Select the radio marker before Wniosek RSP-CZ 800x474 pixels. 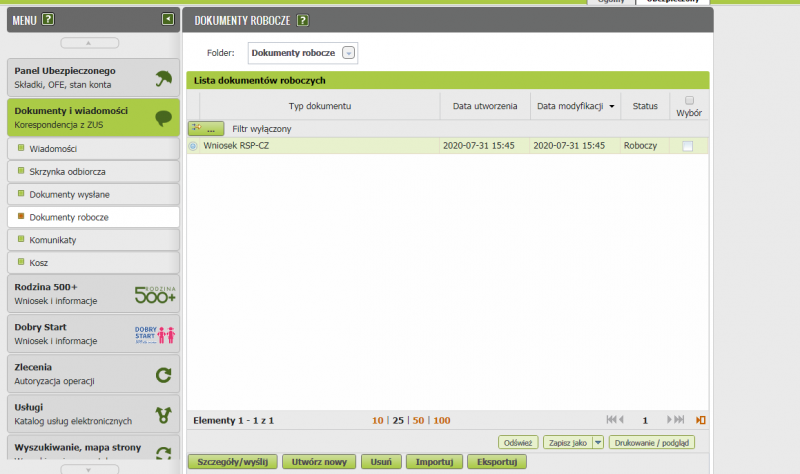pyautogui.click(x=193, y=146)
